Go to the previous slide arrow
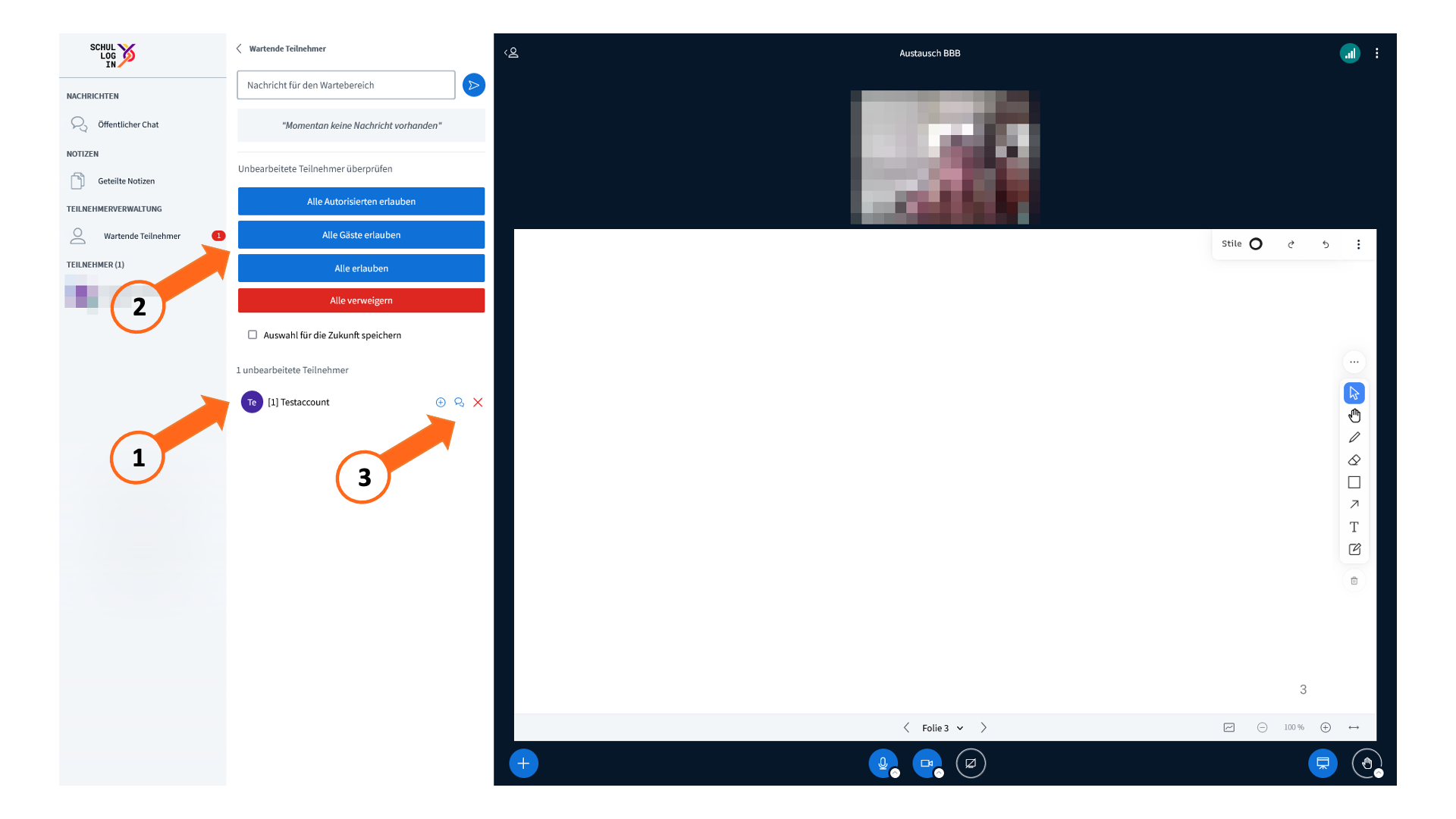The height and width of the screenshot is (819, 1456). coord(906,727)
